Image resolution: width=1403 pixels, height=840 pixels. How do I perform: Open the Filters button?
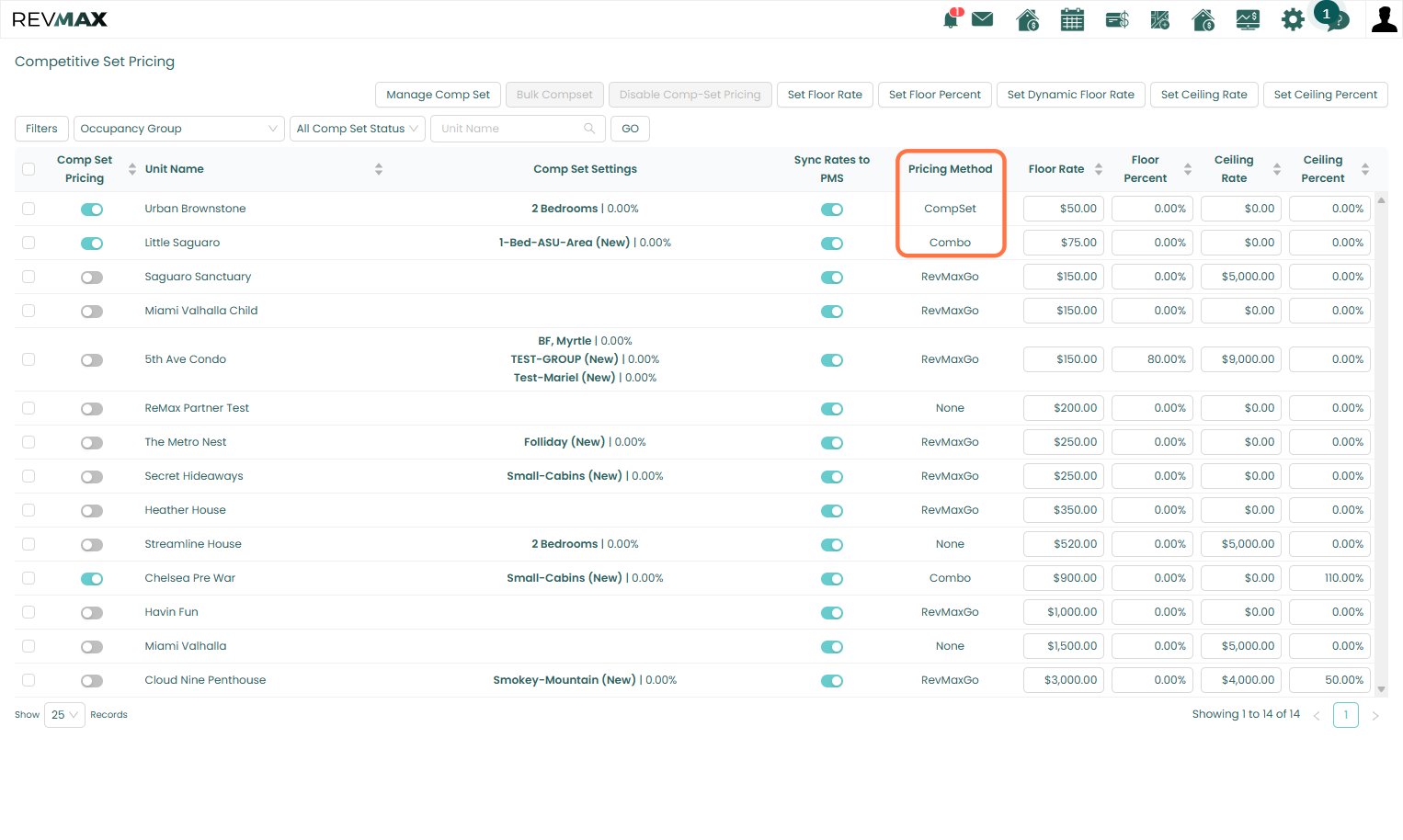pyautogui.click(x=41, y=129)
